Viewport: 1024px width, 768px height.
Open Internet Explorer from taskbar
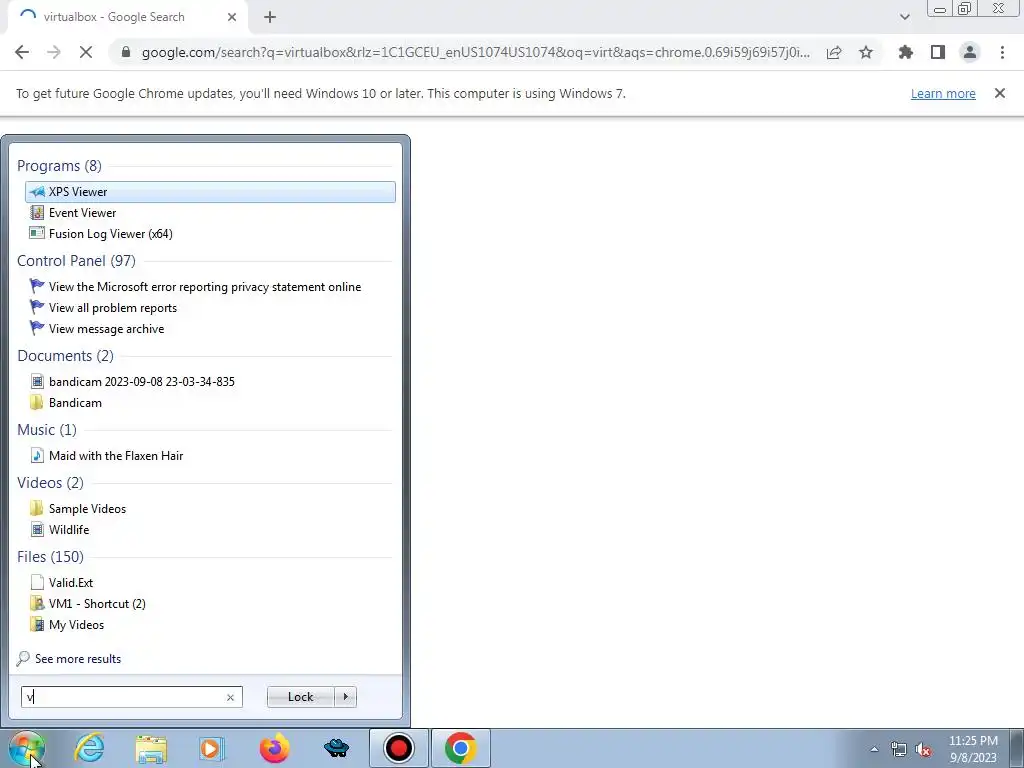coord(89,748)
